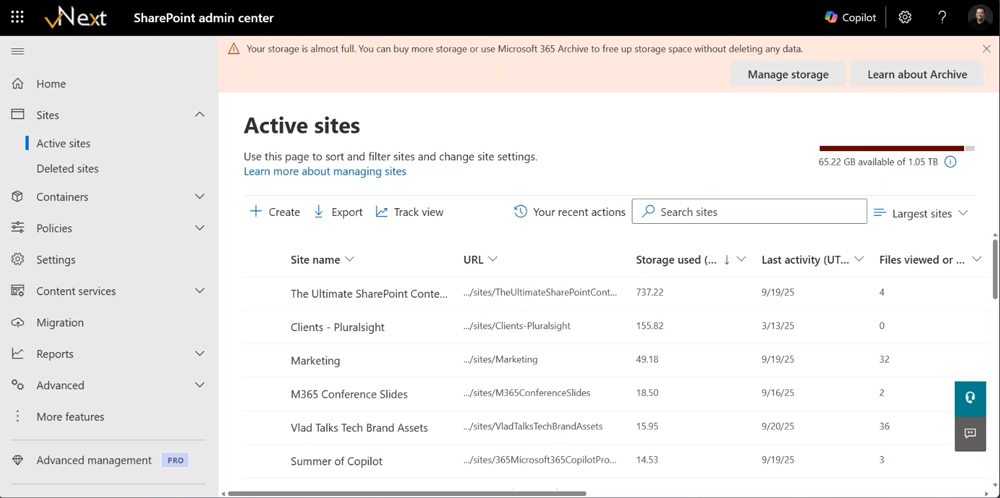
Task: Open the account profile picture
Action: [x=980, y=17]
